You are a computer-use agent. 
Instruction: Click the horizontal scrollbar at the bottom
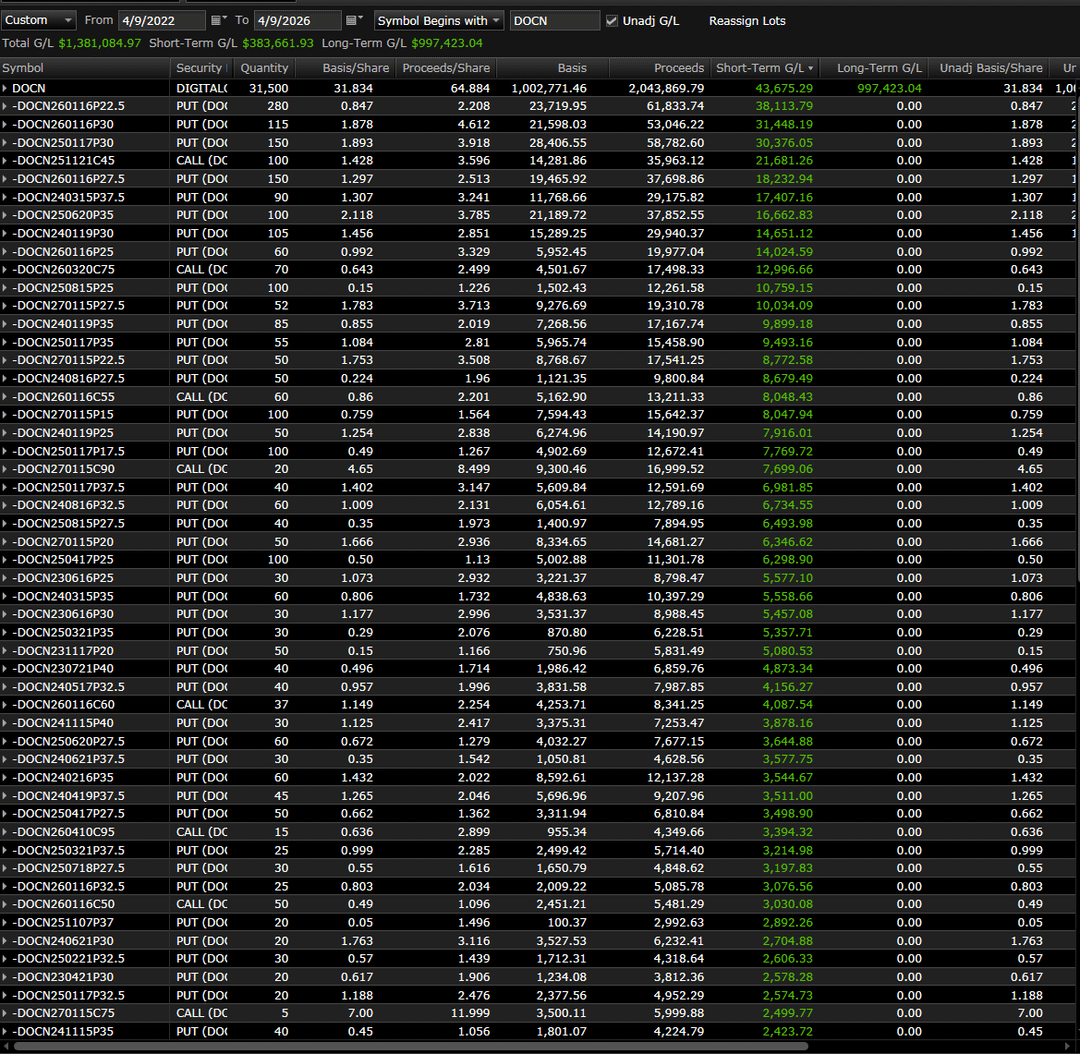click(500, 1046)
